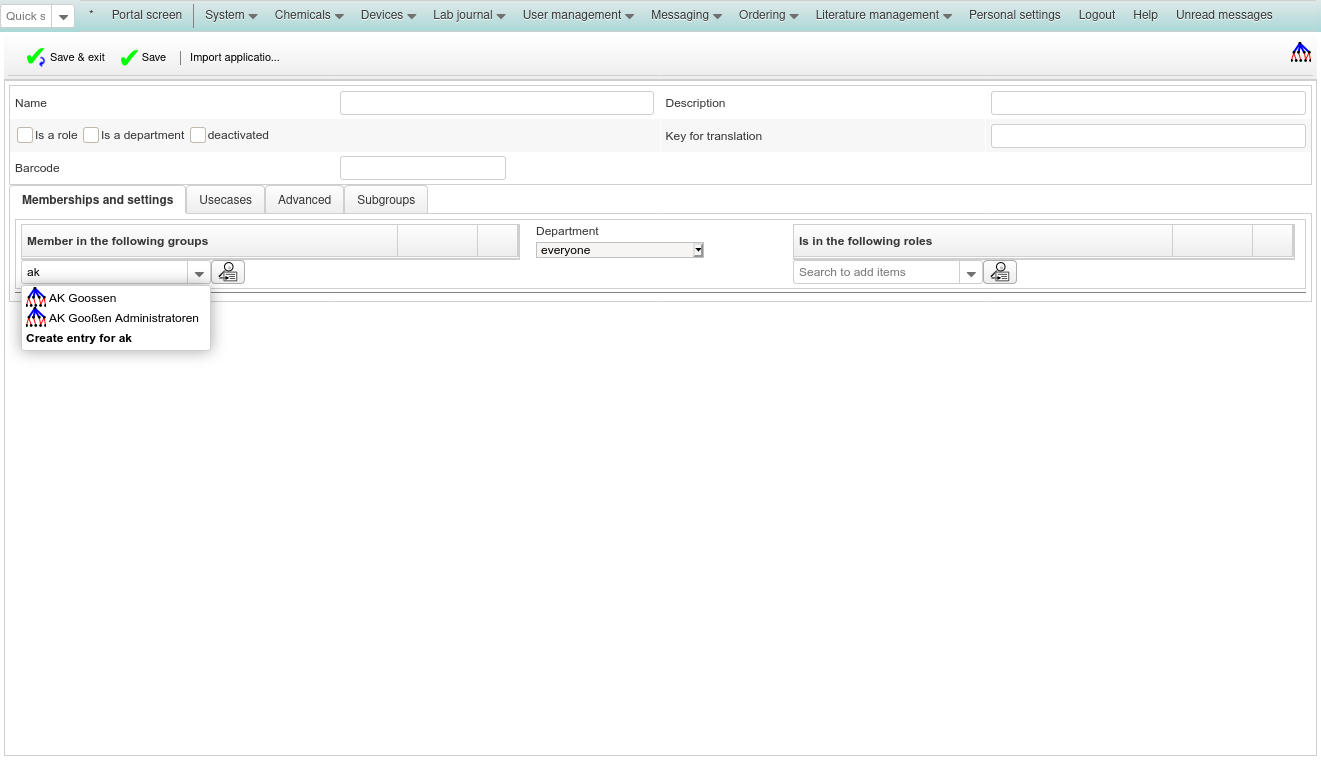Click the green checkmark Save icon
Viewport: 1321px width, 760px height.
pos(129,58)
